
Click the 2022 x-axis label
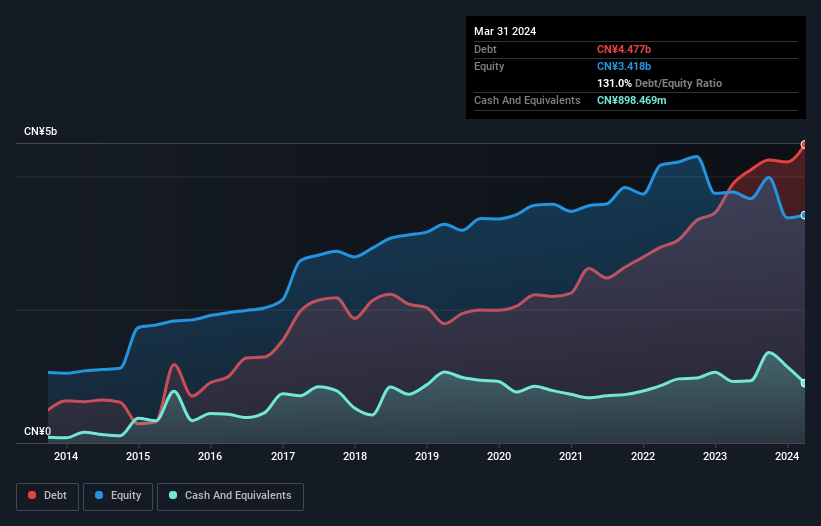point(643,456)
